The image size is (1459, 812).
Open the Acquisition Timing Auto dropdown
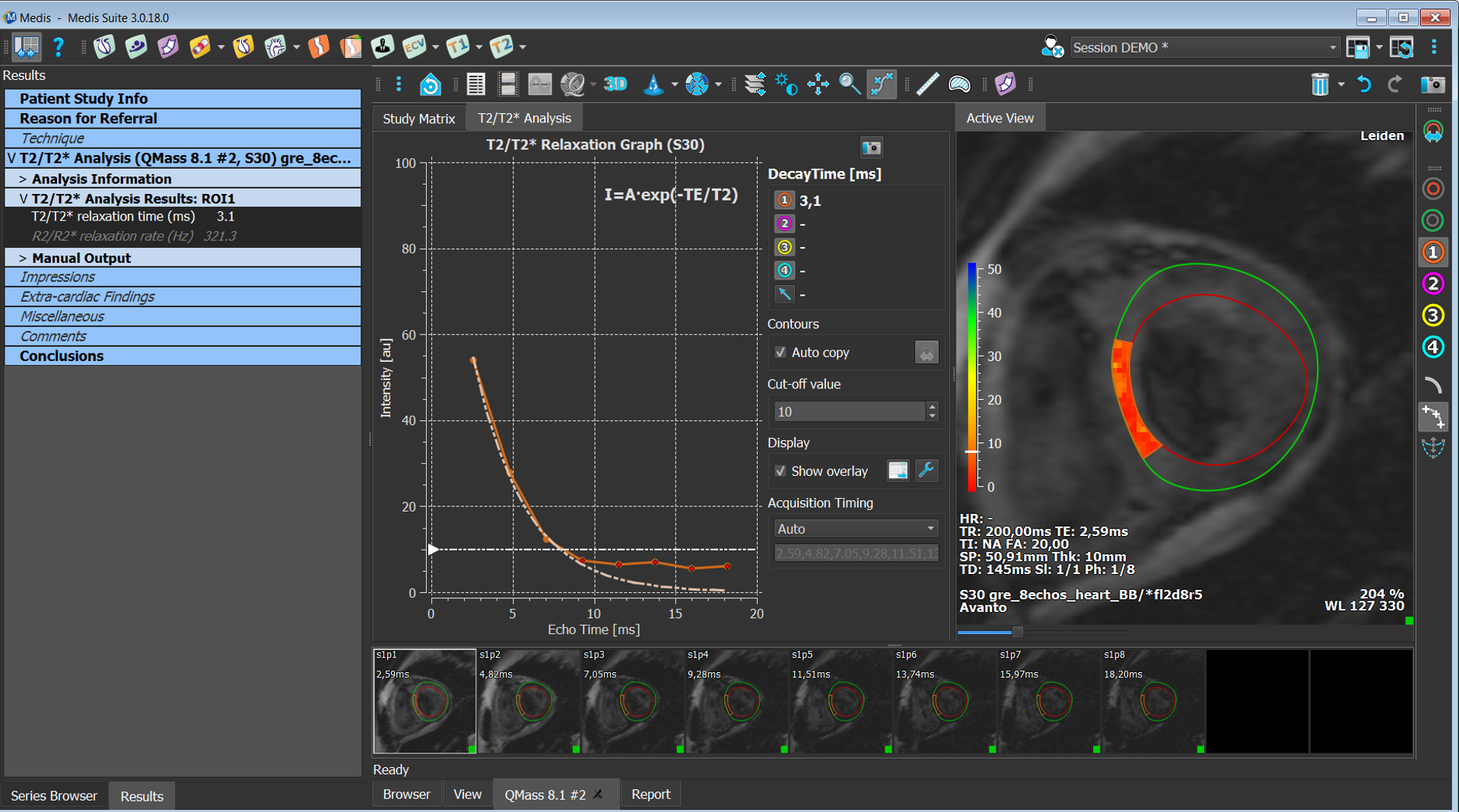(x=855, y=528)
